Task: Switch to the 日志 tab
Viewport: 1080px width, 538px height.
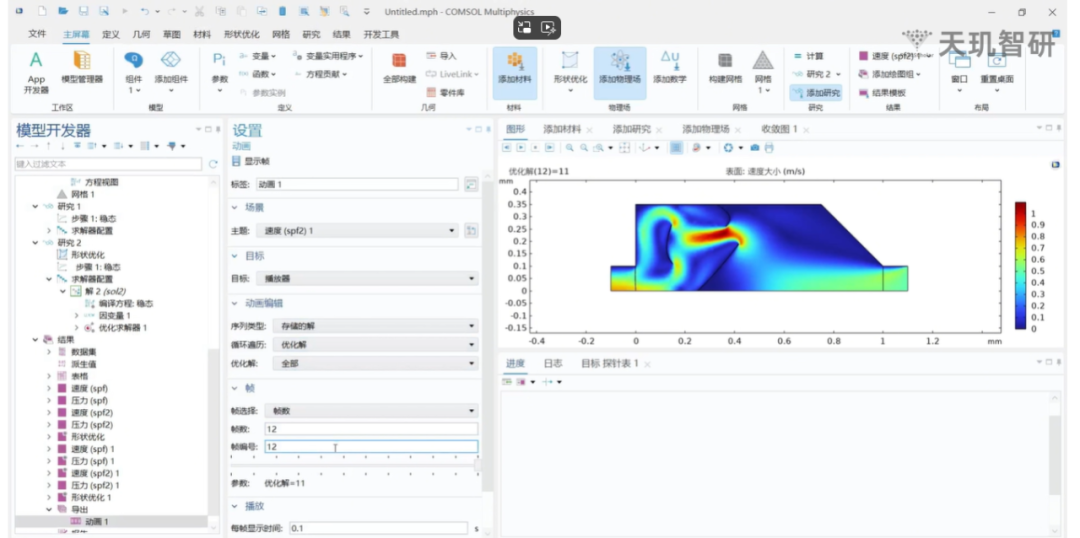Action: tap(552, 363)
